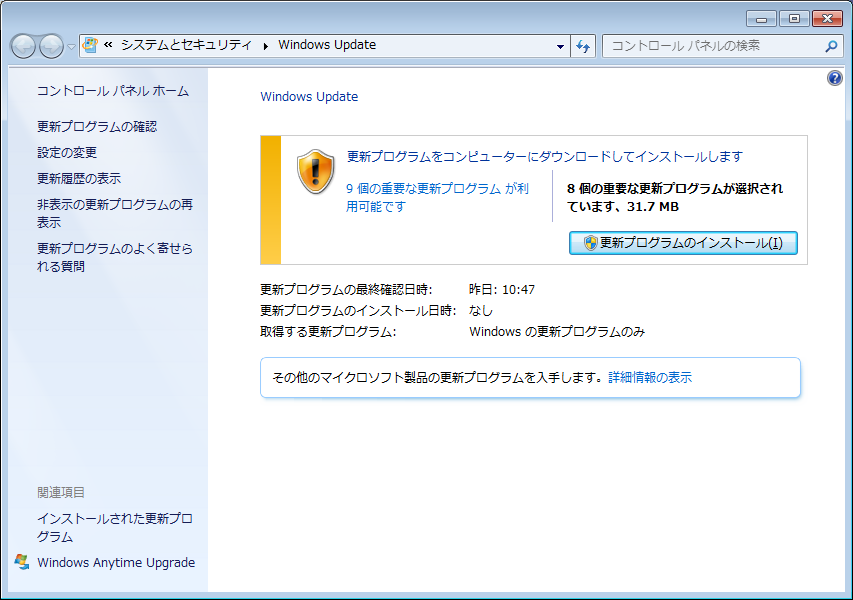Click the shield icon on the install button
853x600 pixels.
(590, 243)
